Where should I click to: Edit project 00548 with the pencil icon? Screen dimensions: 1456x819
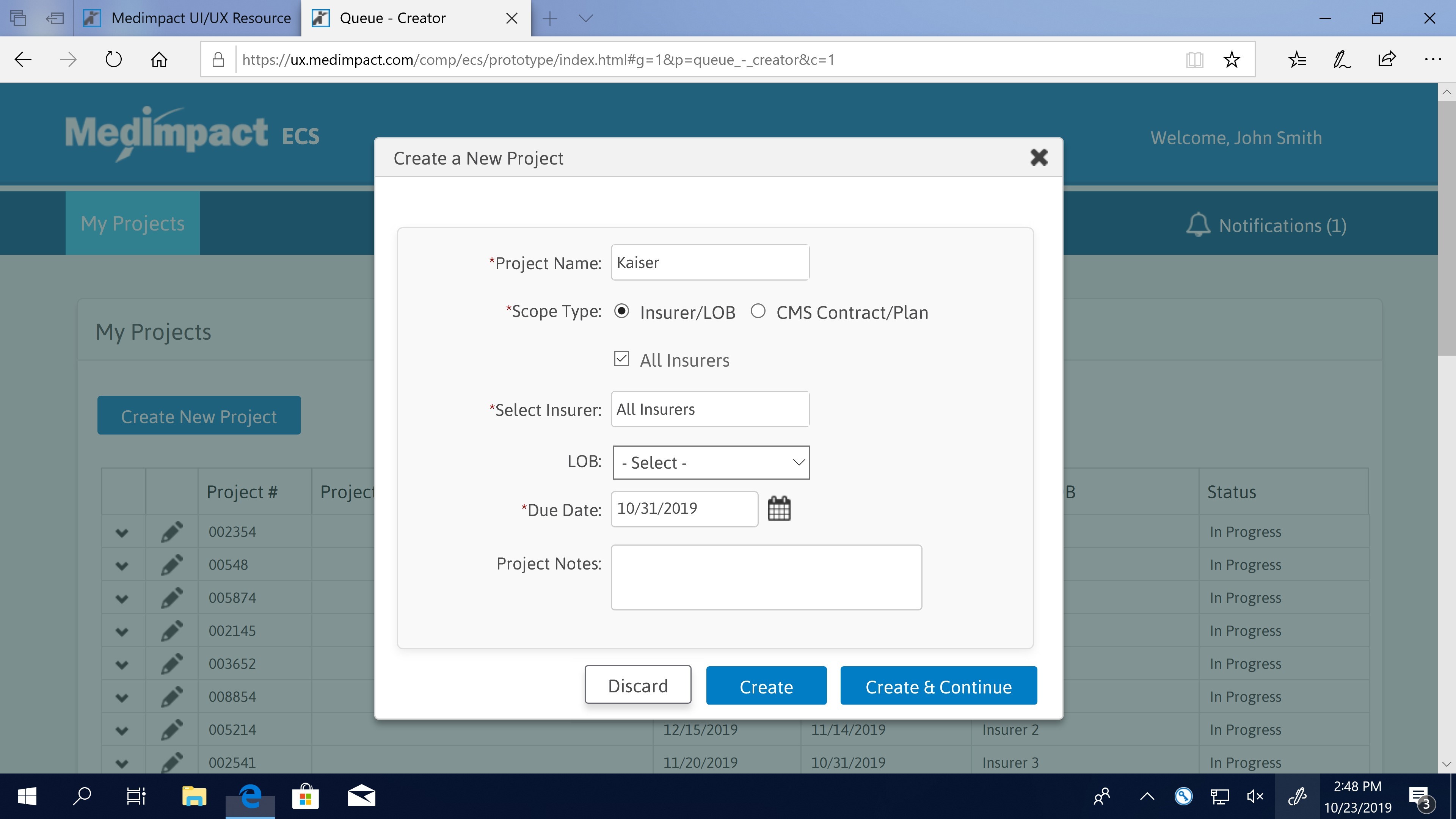172,564
